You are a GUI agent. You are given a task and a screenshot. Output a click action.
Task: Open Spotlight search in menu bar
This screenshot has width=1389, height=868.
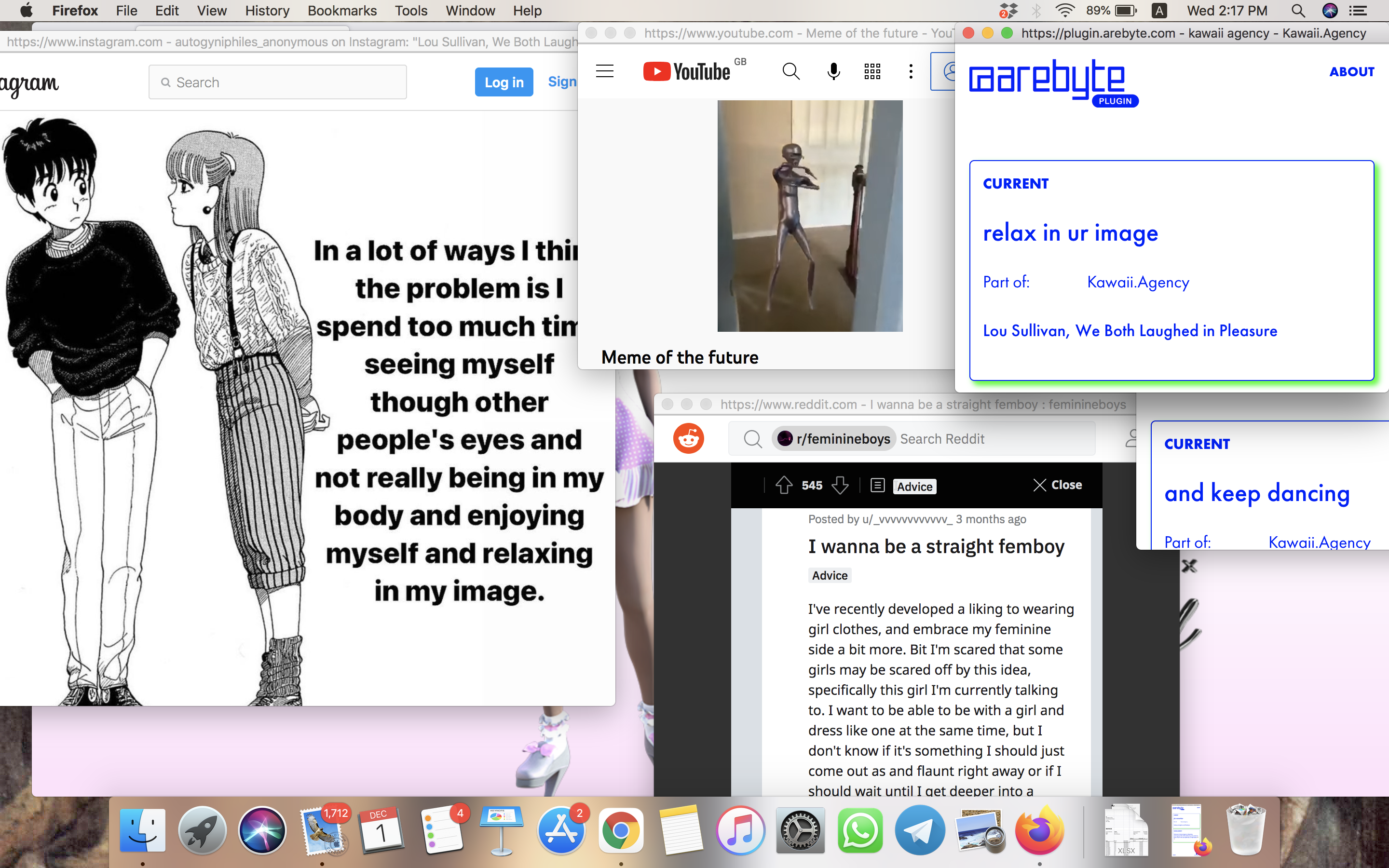point(1298,10)
